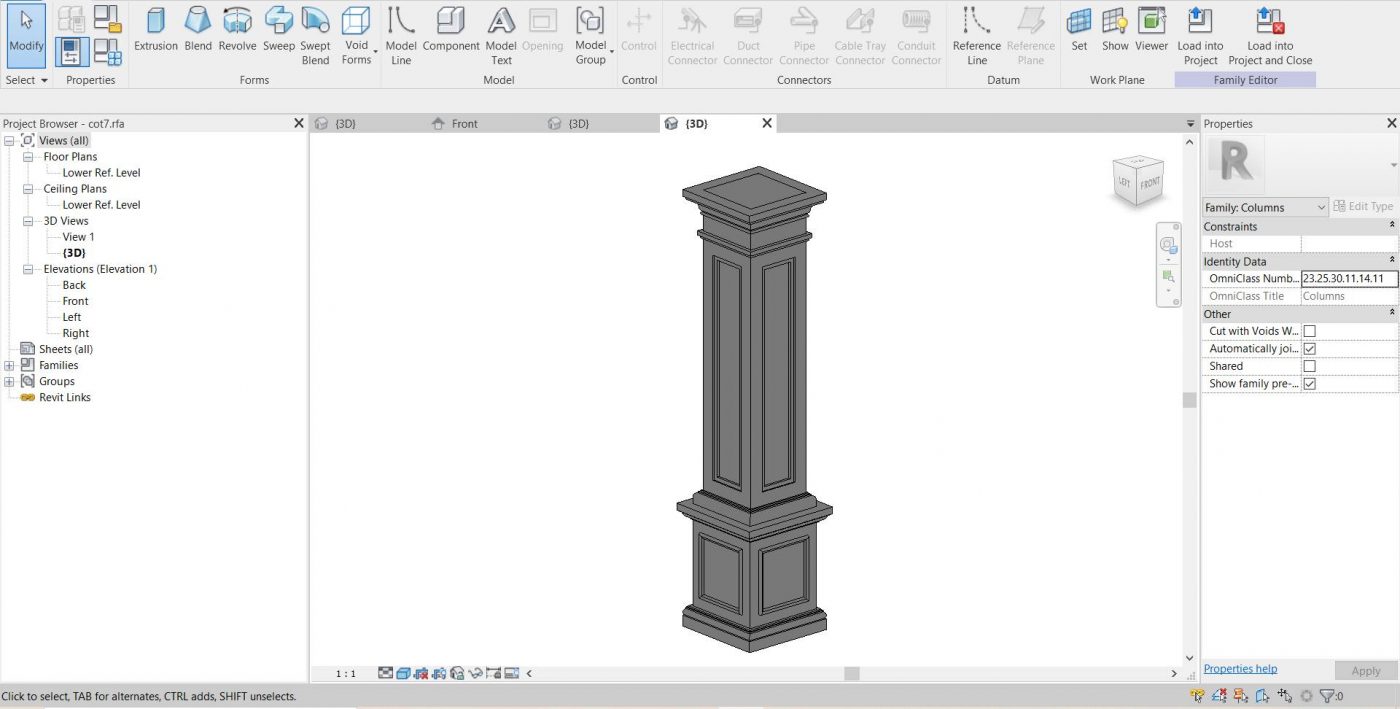Click the ViewCube navigation widget
This screenshot has height=709, width=1400.
(1138, 182)
